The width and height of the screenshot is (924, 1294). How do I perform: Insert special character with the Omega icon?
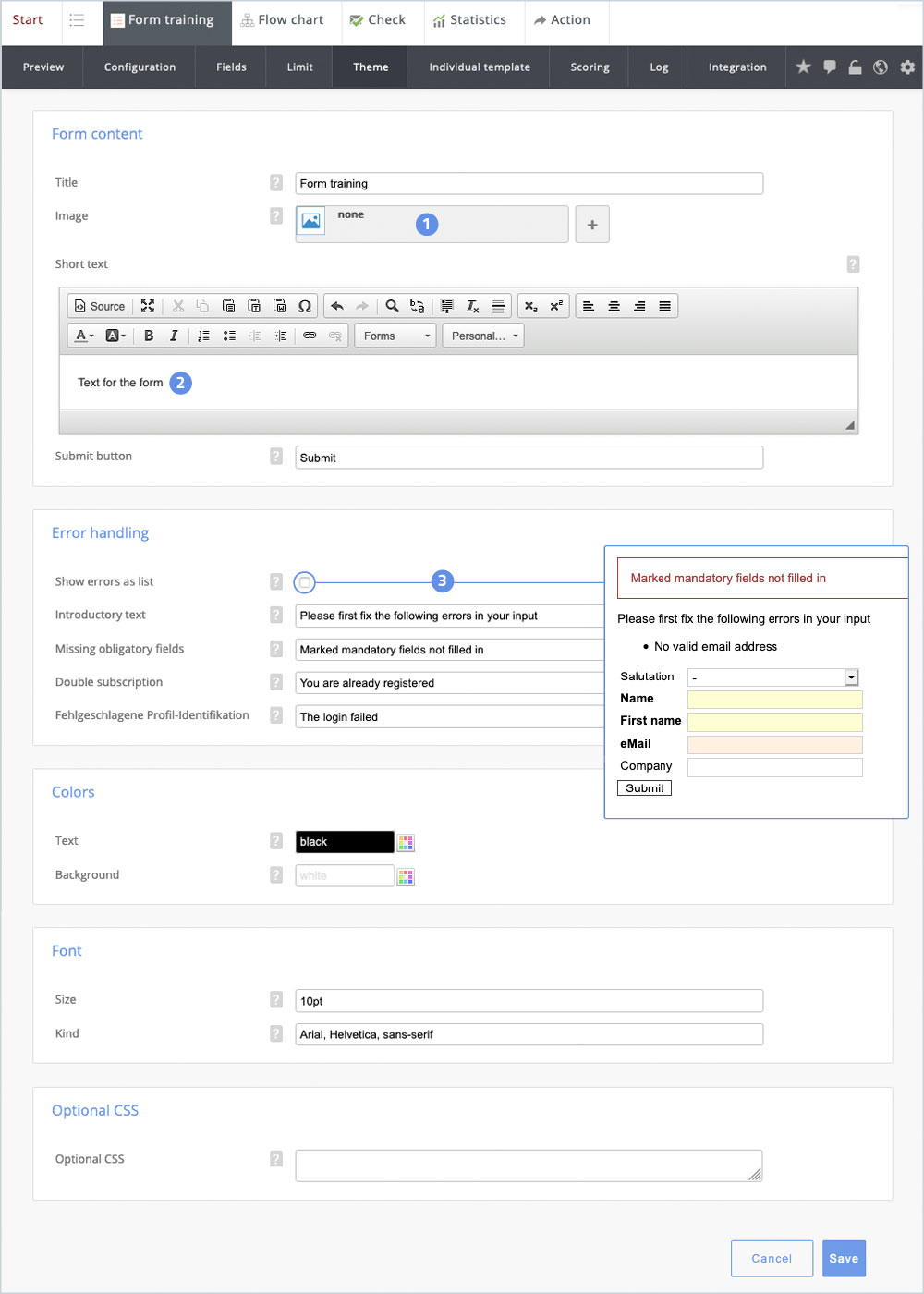[305, 306]
